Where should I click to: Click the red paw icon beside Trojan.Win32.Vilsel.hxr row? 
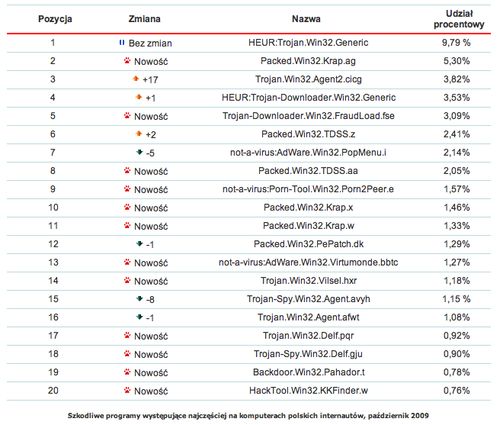click(127, 280)
